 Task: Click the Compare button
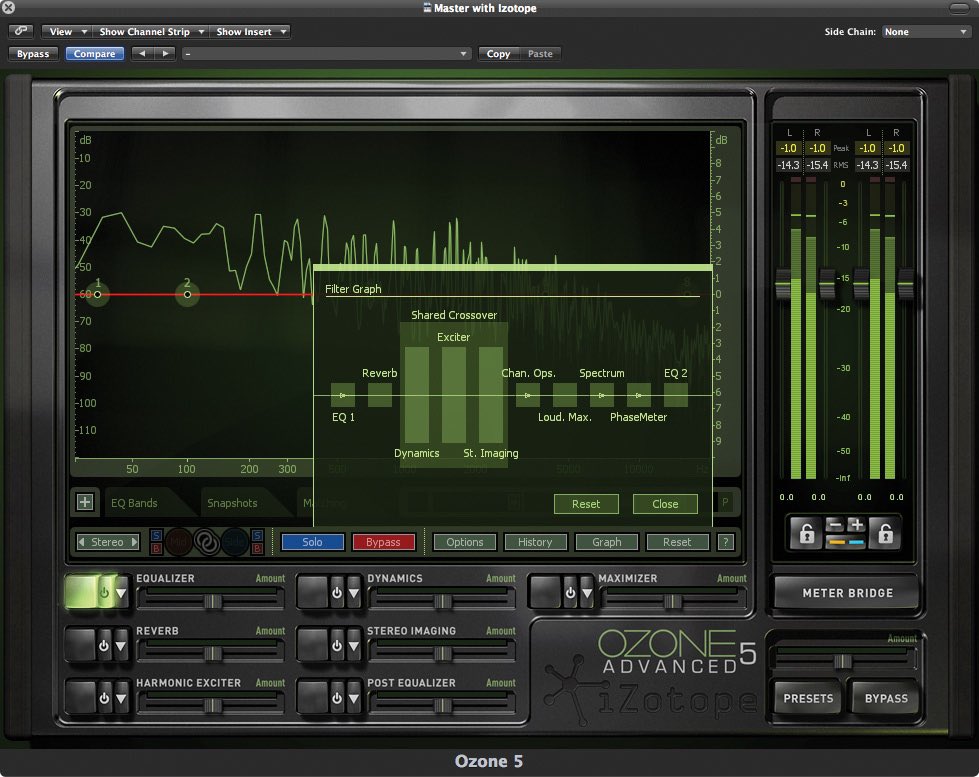94,54
